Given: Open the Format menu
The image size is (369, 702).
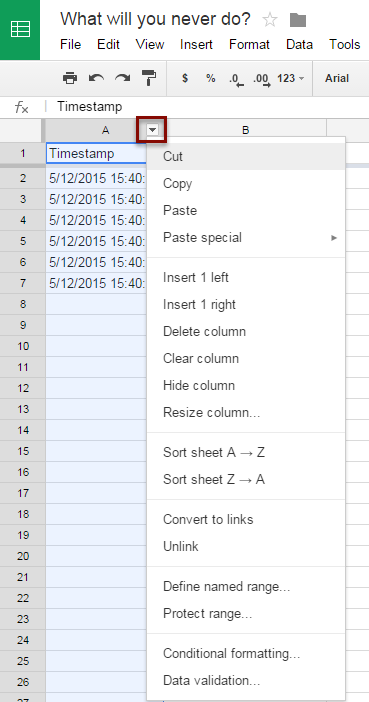Looking at the screenshot, I should click(x=249, y=45).
